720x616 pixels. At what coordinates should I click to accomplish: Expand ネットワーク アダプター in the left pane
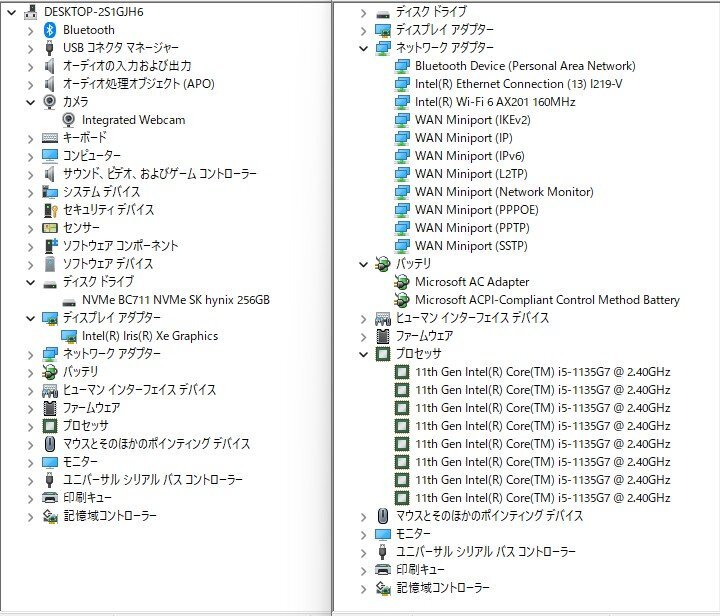[31, 354]
